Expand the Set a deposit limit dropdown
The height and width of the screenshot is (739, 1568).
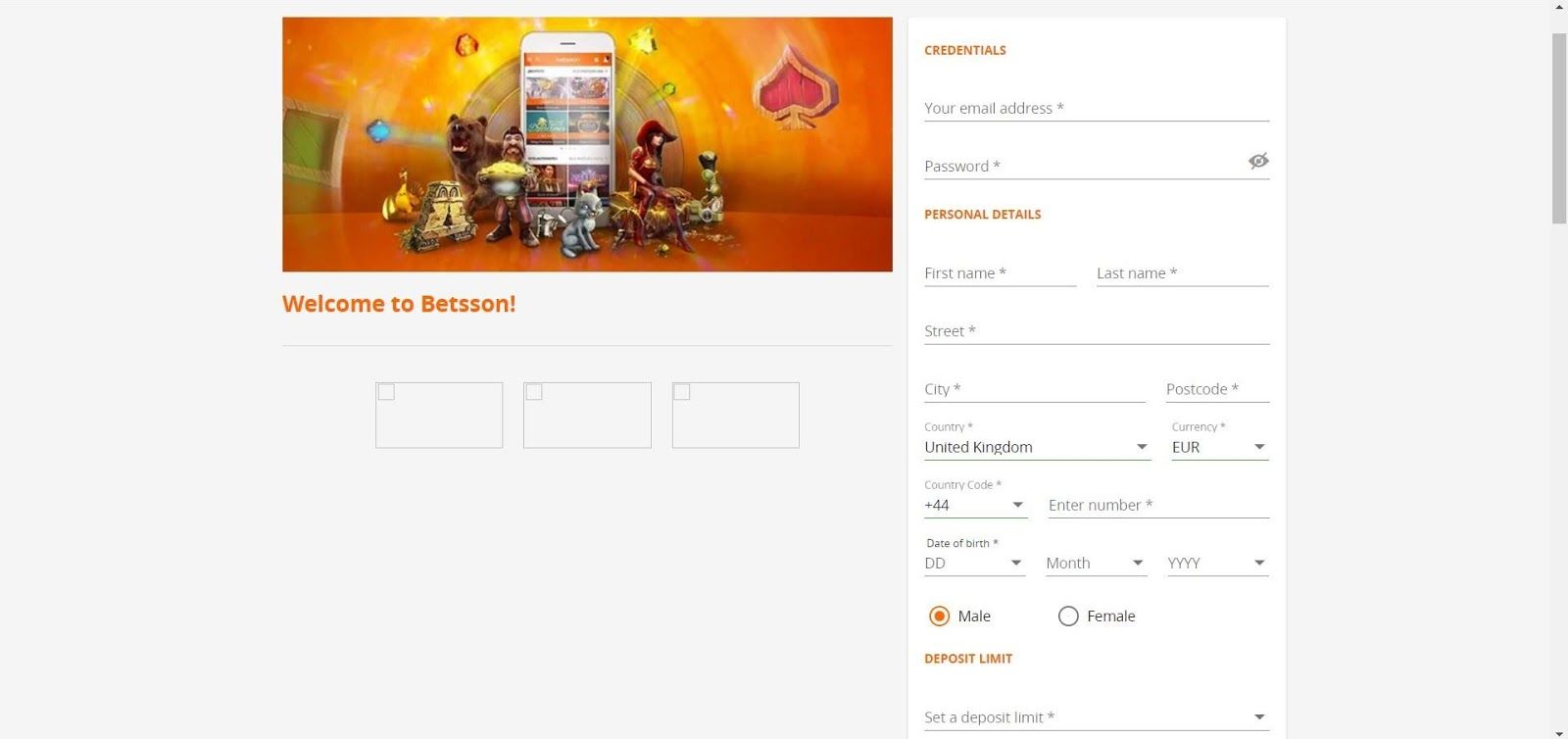tap(1097, 717)
